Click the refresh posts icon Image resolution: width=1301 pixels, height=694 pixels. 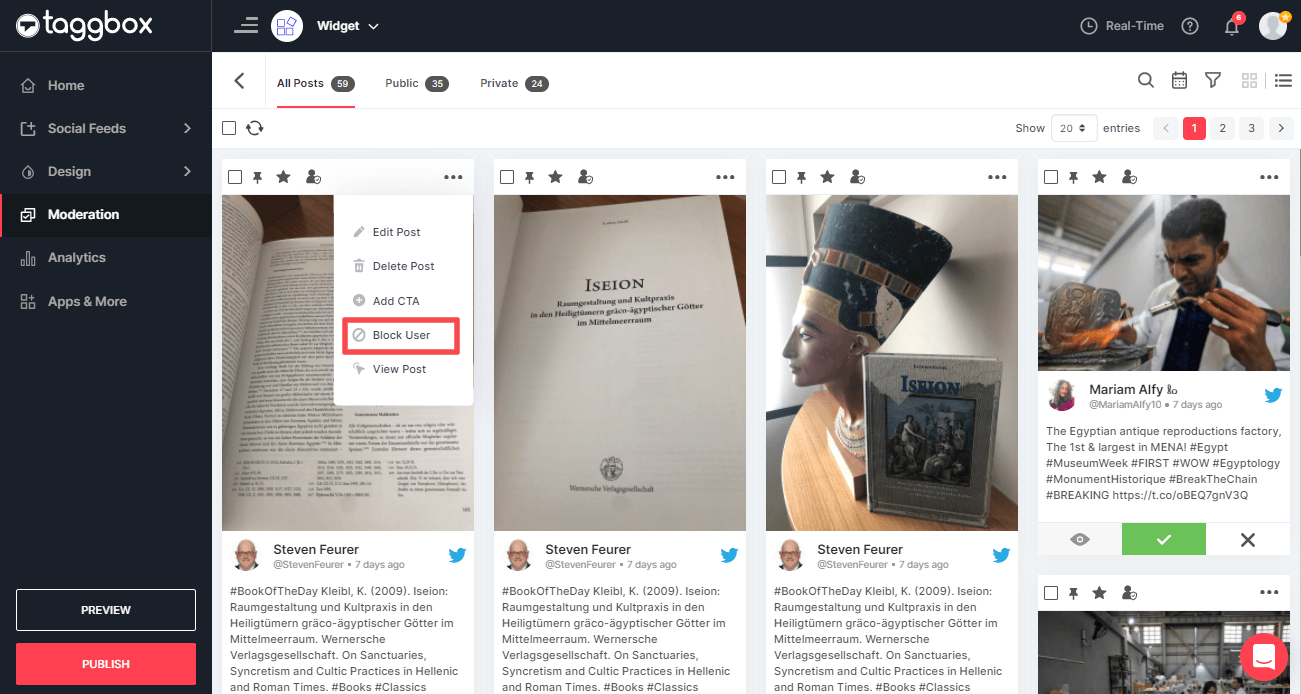point(255,128)
